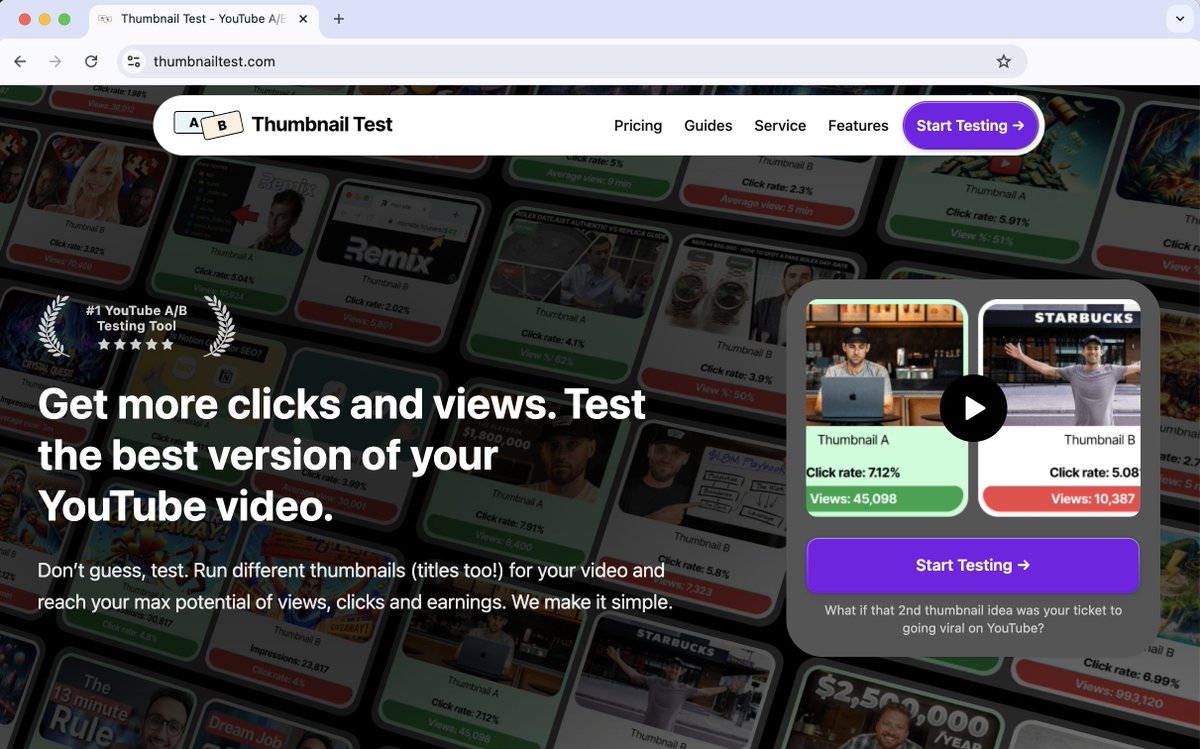Click Start Testing in the navbar
1200x749 pixels.
coord(970,125)
